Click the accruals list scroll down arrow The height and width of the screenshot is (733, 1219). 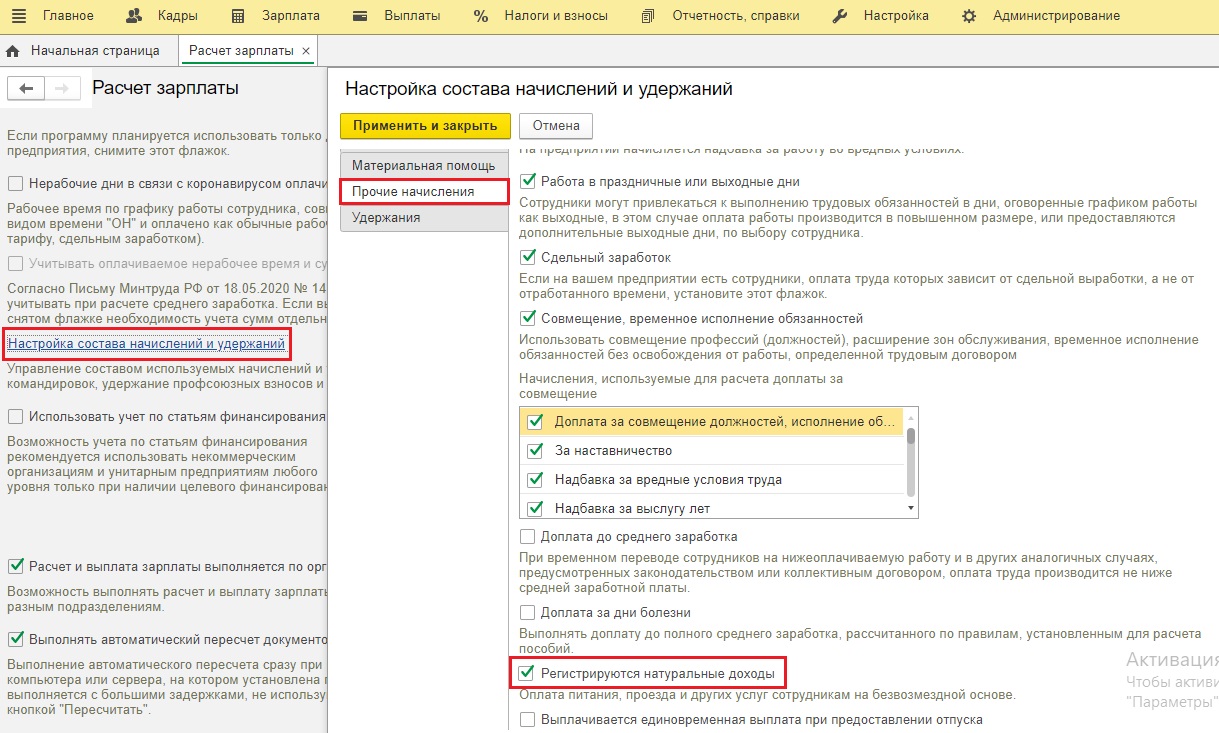click(910, 509)
